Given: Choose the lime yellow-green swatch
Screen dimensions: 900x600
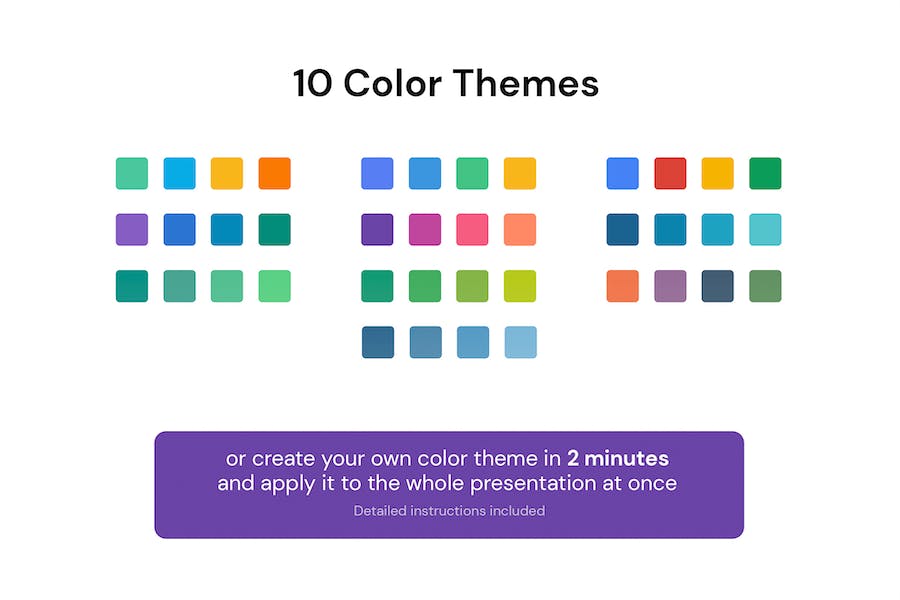Looking at the screenshot, I should pyautogui.click(x=520, y=286).
